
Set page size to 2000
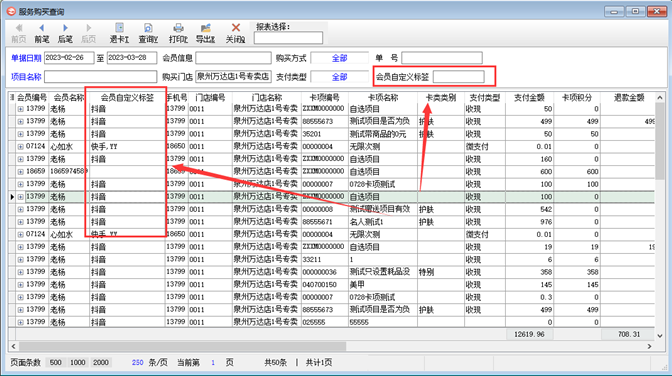tap(101, 363)
